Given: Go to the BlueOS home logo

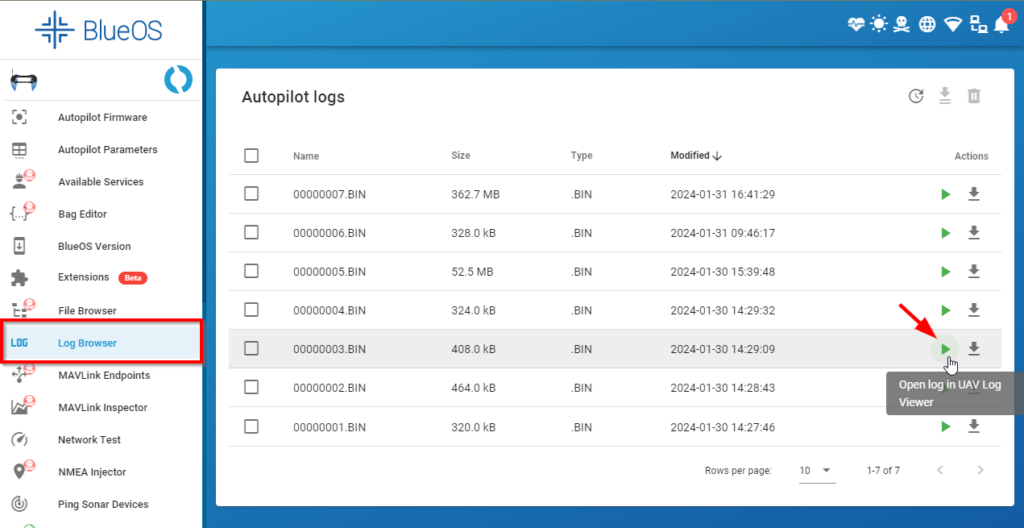Looking at the screenshot, I should click(99, 30).
